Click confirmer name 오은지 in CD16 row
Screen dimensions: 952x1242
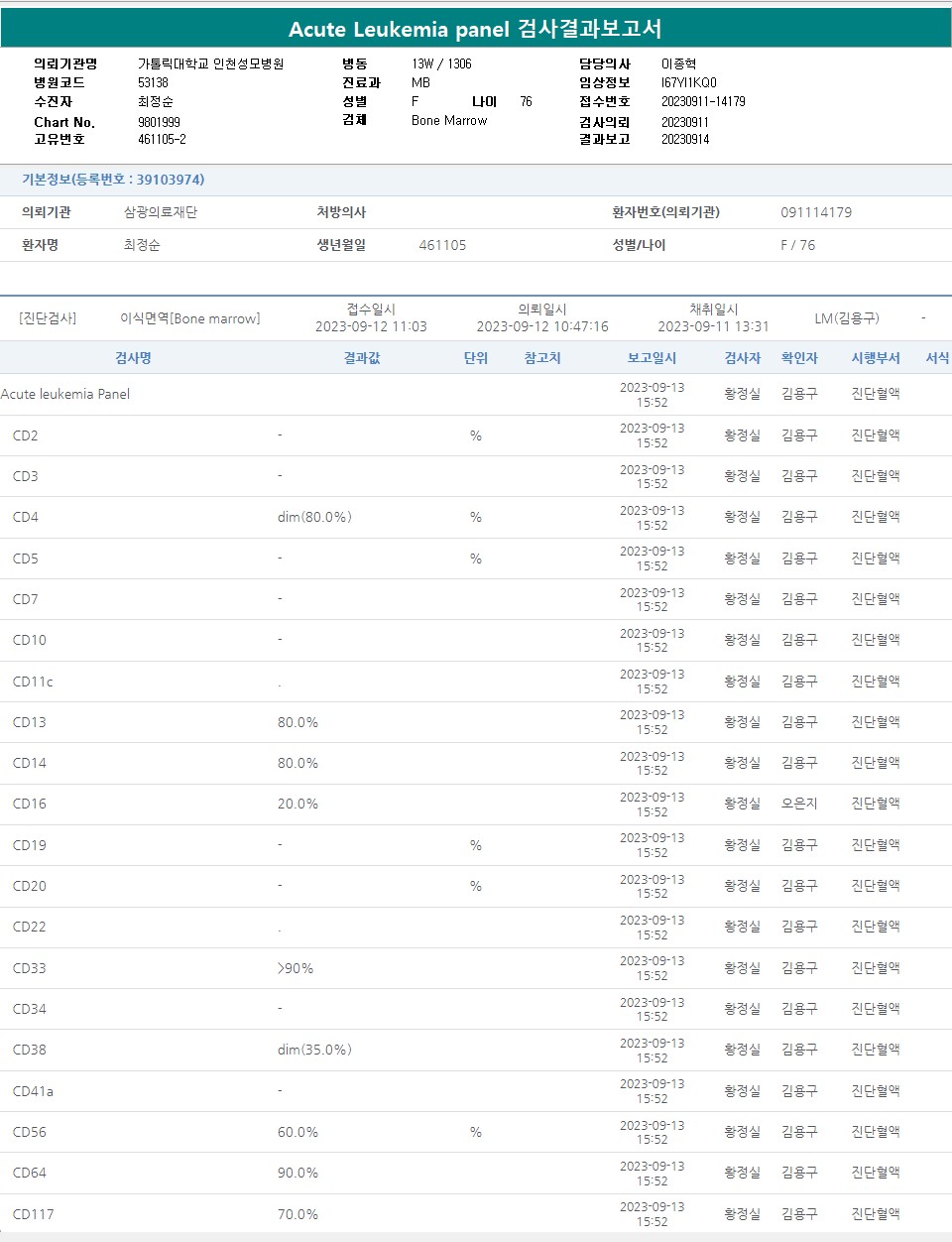point(799,805)
